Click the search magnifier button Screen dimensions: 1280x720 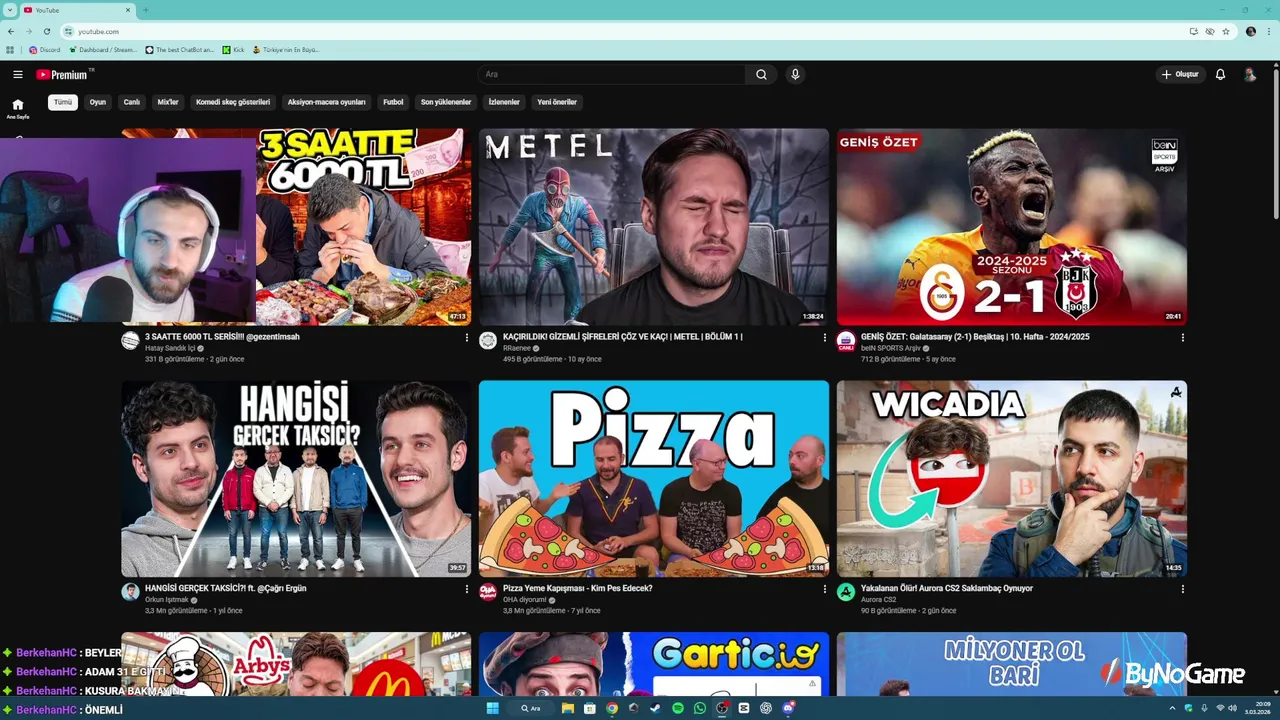coord(761,74)
